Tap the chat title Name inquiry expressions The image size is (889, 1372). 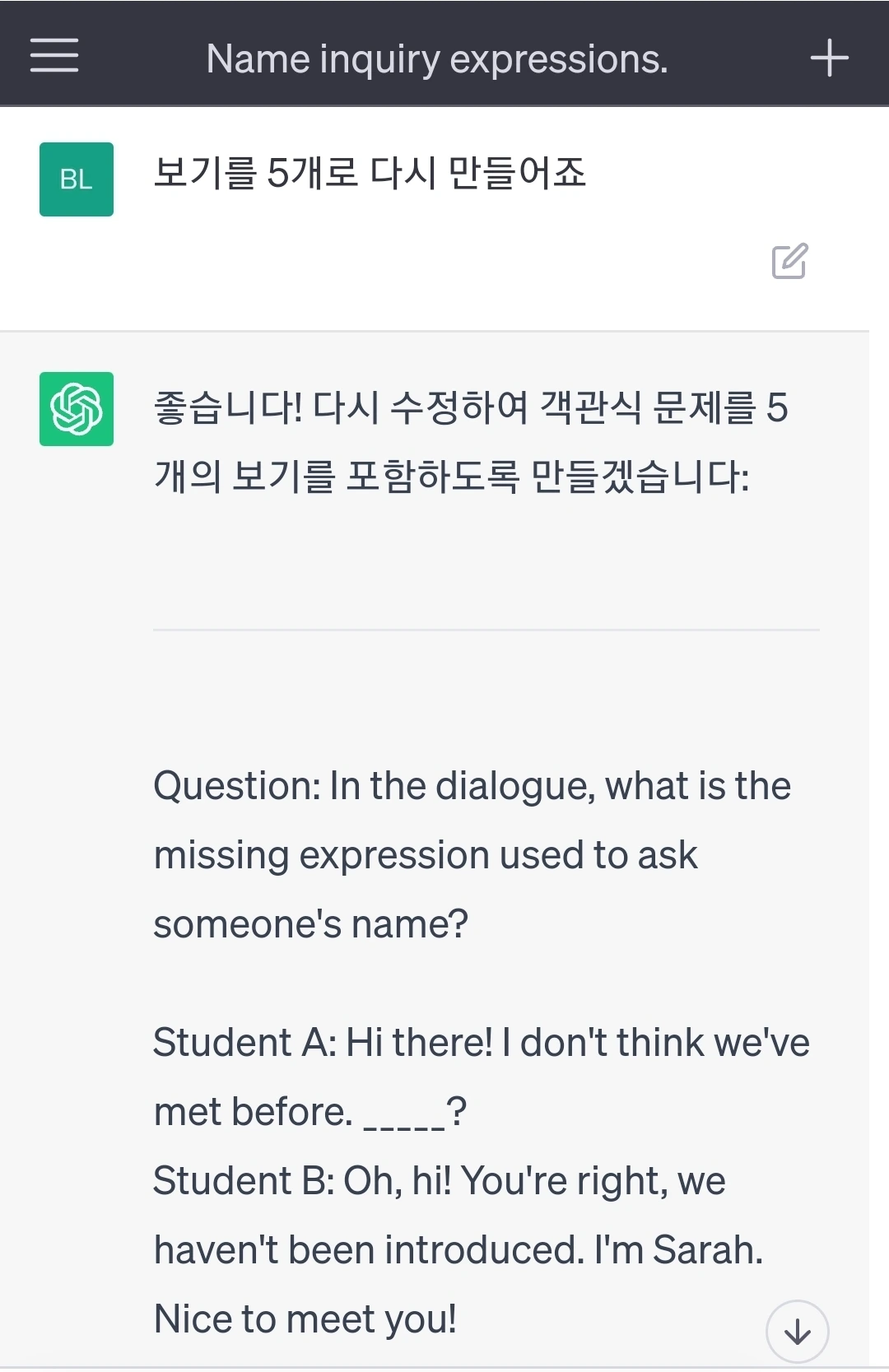pyautogui.click(x=436, y=58)
